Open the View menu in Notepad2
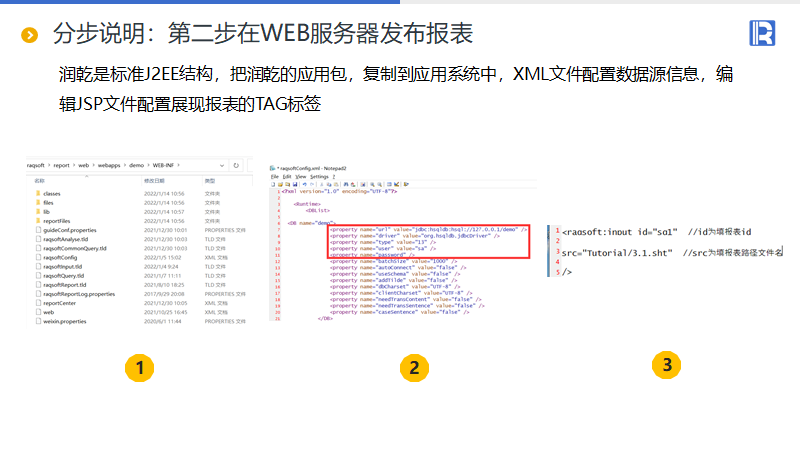Image resolution: width=800 pixels, height=450 pixels. pos(301,177)
